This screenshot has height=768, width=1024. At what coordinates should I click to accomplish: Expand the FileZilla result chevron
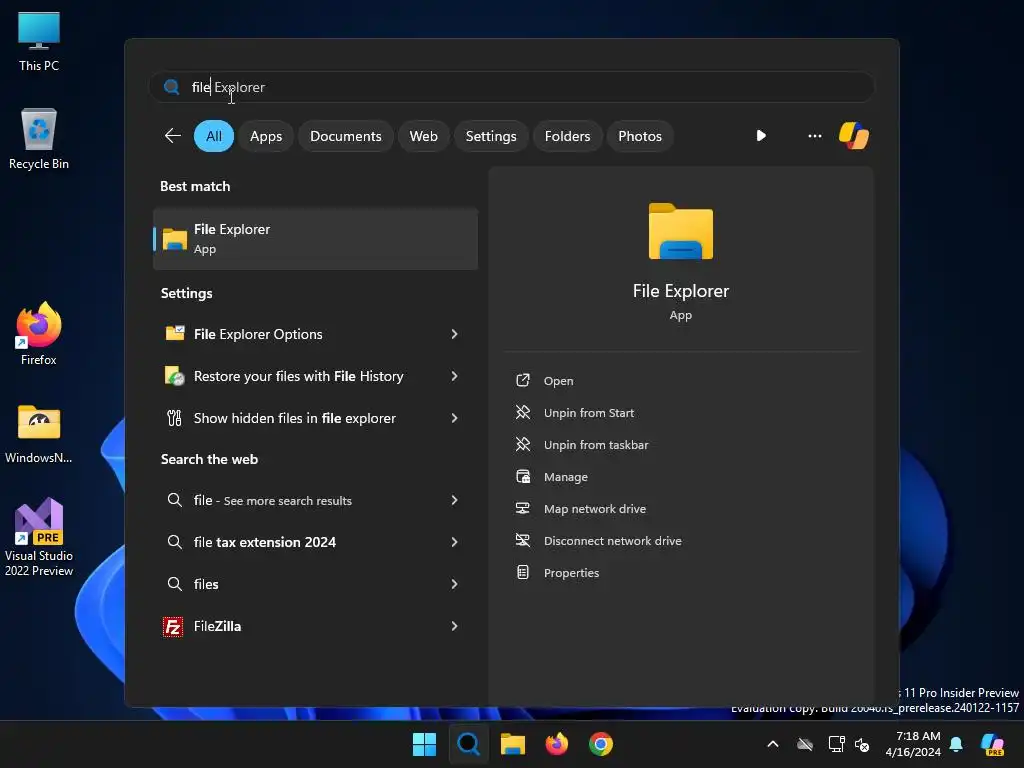click(455, 626)
